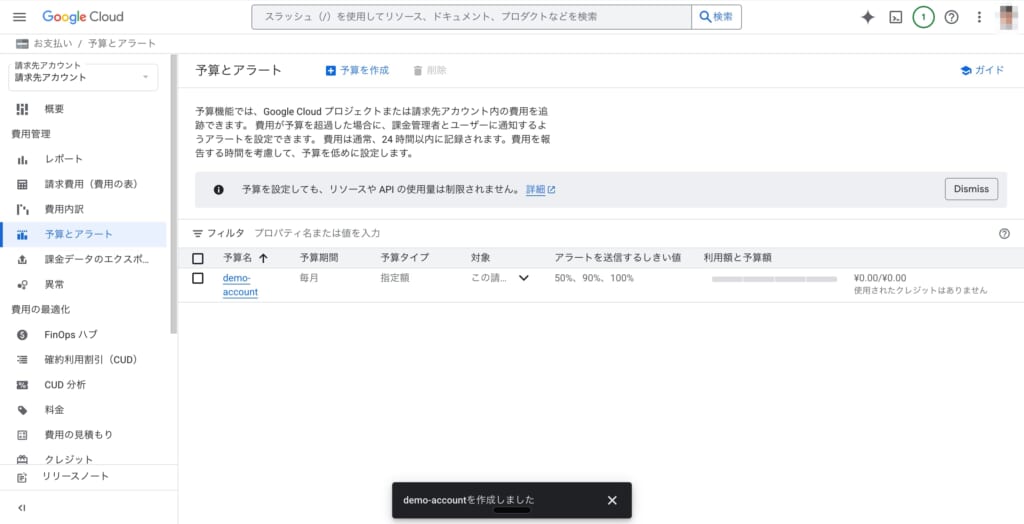Click the Dismiss button on the info banner
Viewport: 1024px width, 524px height.
[971, 189]
